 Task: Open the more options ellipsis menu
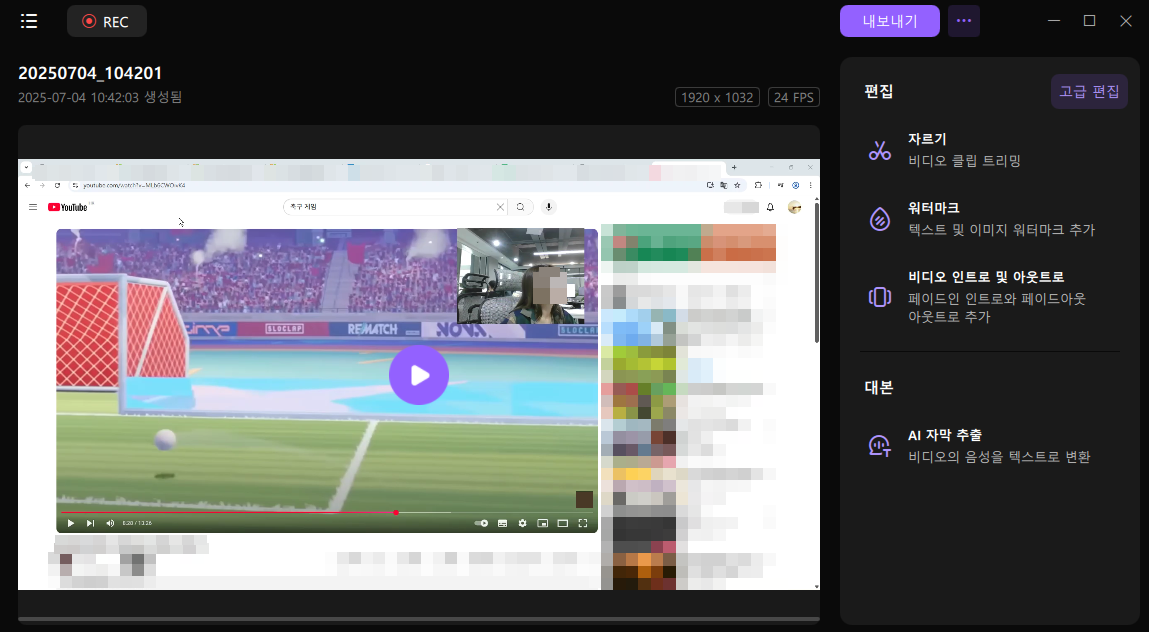[963, 21]
